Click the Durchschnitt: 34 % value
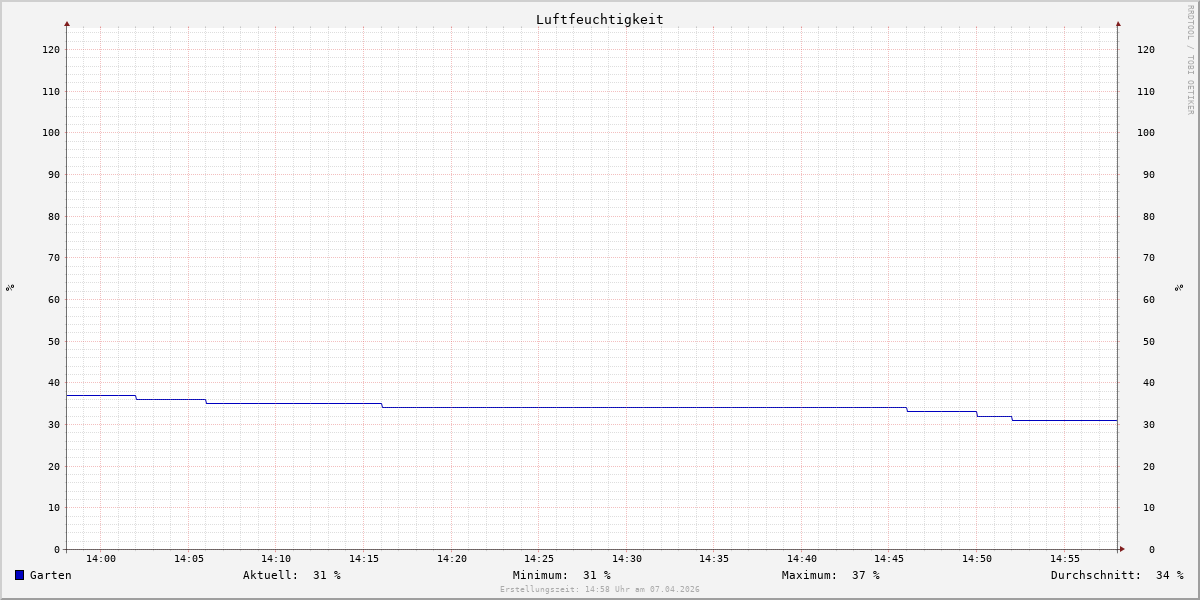The image size is (1200, 600). click(1117, 575)
